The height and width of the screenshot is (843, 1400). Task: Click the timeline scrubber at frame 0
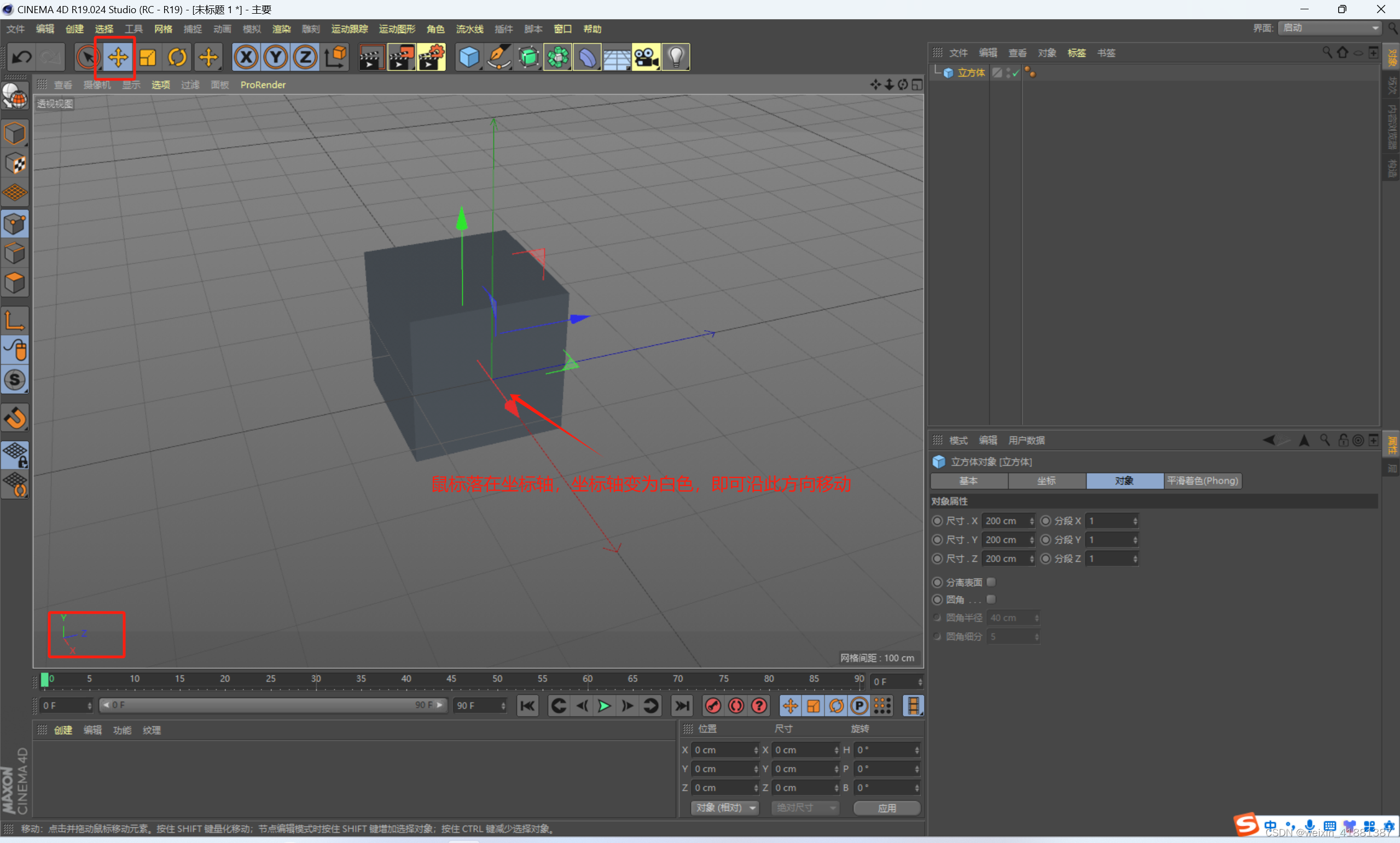coord(45,680)
